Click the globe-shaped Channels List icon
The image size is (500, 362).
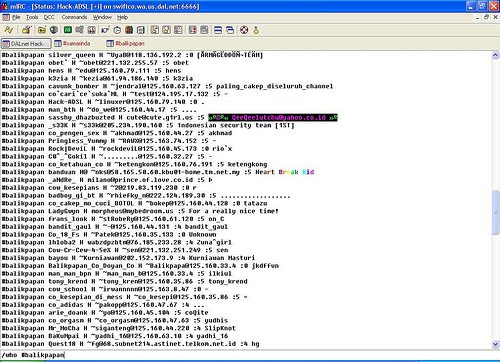click(54, 30)
